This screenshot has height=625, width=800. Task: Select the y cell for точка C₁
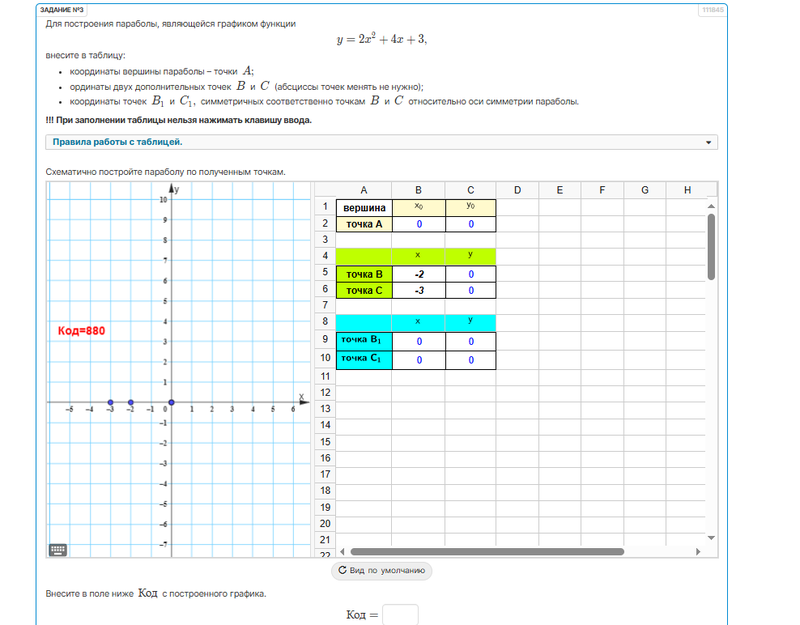tap(470, 359)
